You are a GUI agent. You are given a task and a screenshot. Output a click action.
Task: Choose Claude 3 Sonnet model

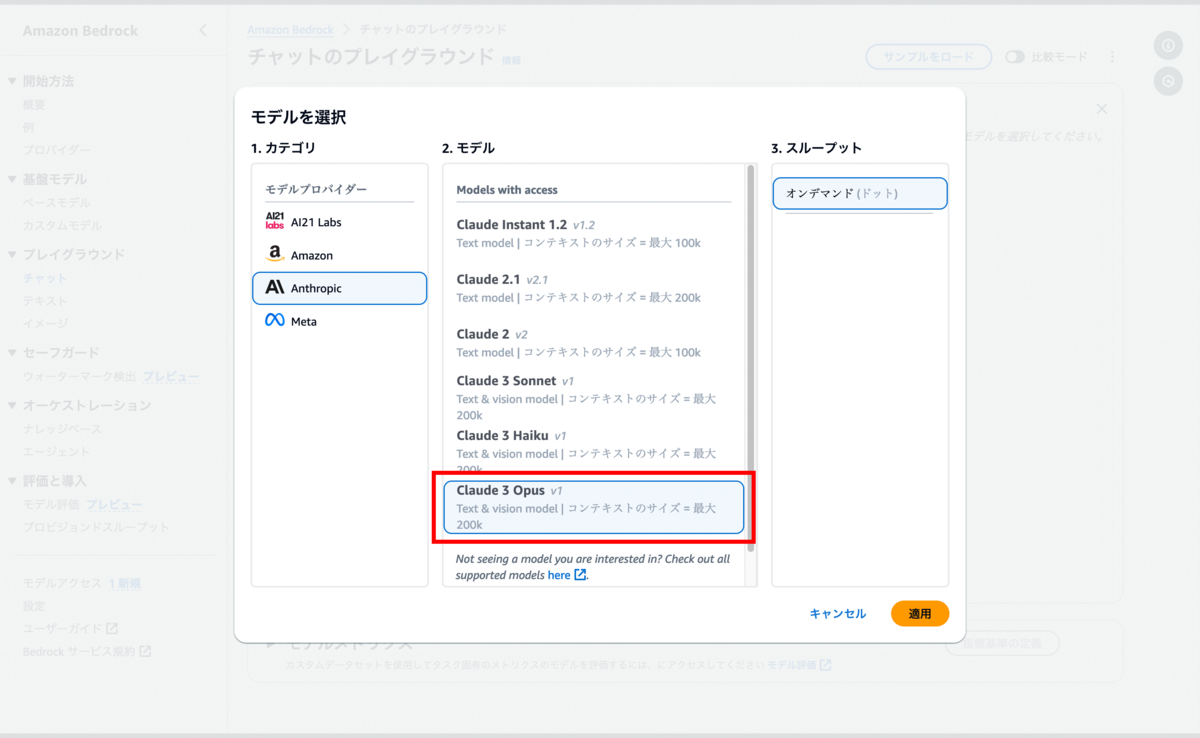pos(594,398)
